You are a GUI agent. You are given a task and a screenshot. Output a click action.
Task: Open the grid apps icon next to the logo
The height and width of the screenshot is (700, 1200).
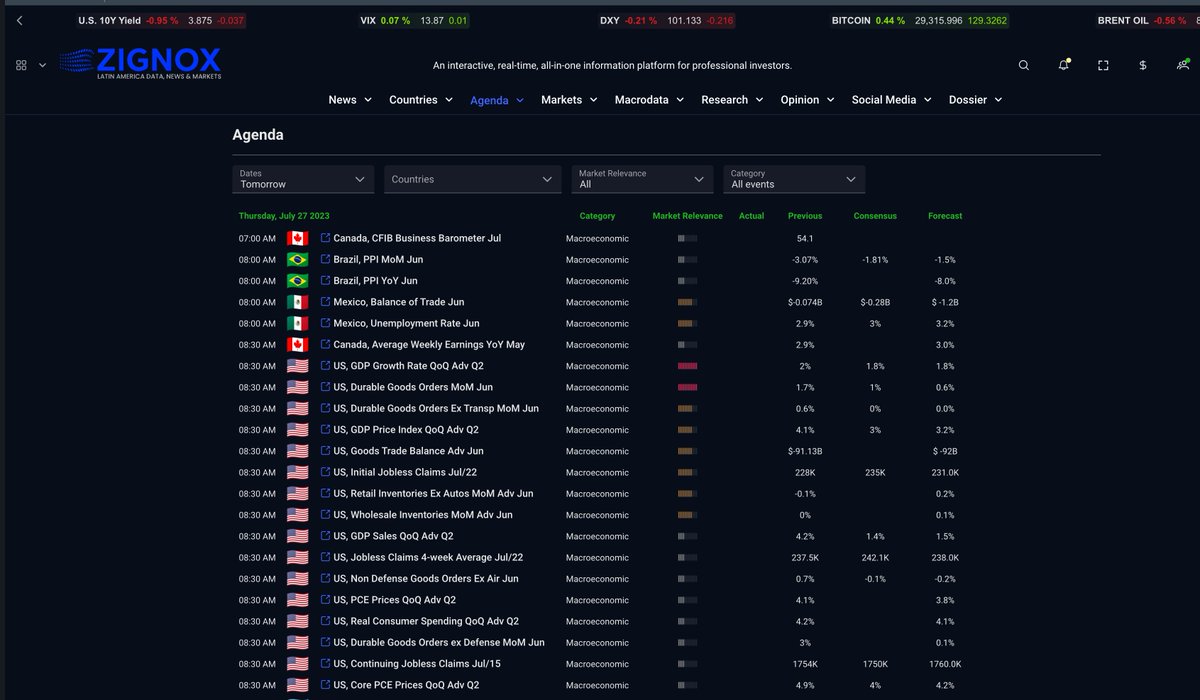(x=21, y=65)
